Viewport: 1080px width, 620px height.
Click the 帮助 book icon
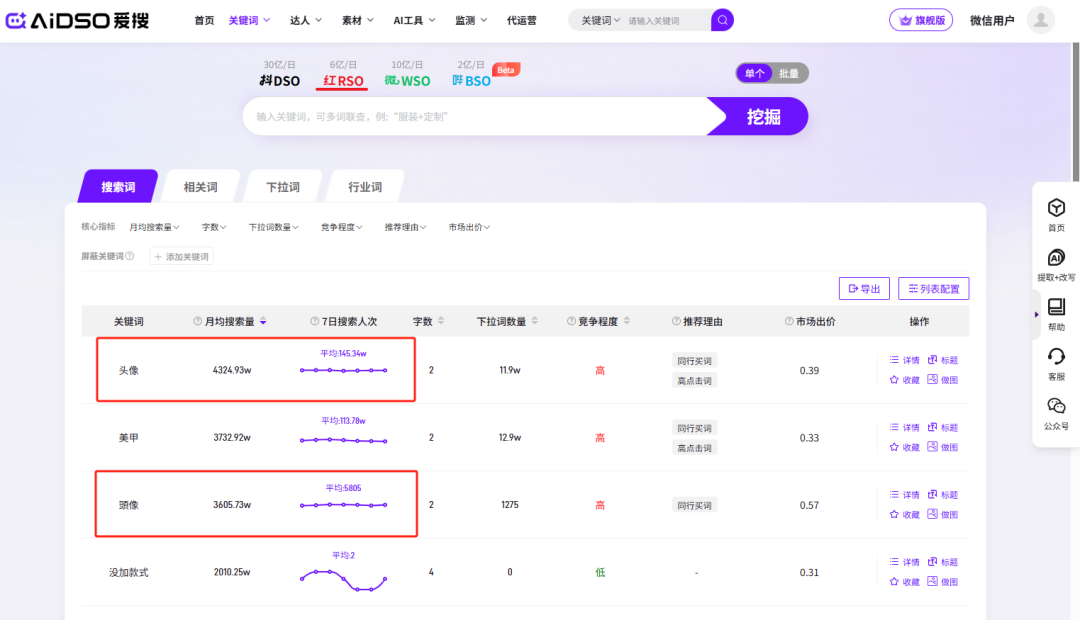[x=1056, y=308]
